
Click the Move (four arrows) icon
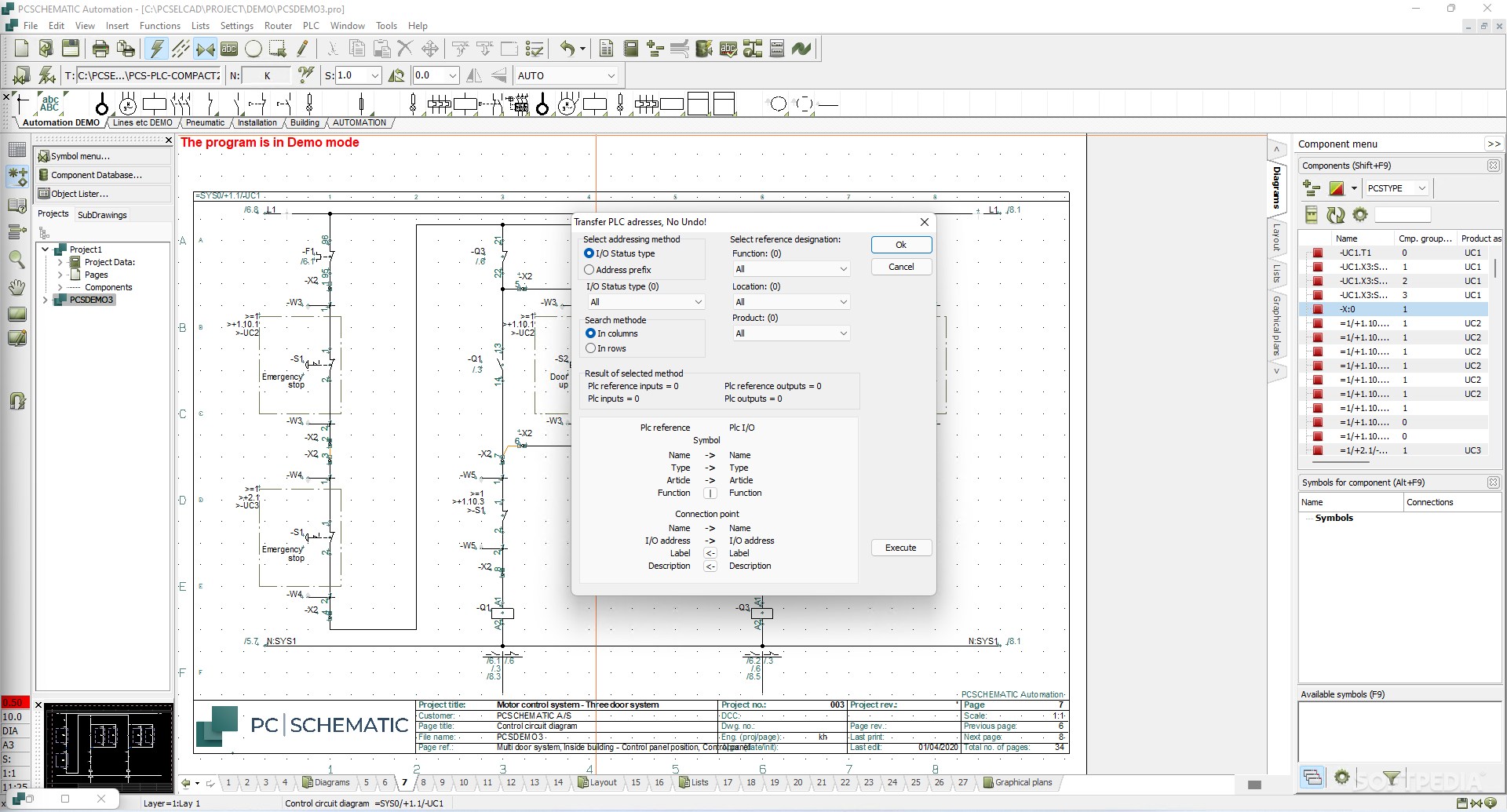(430, 49)
